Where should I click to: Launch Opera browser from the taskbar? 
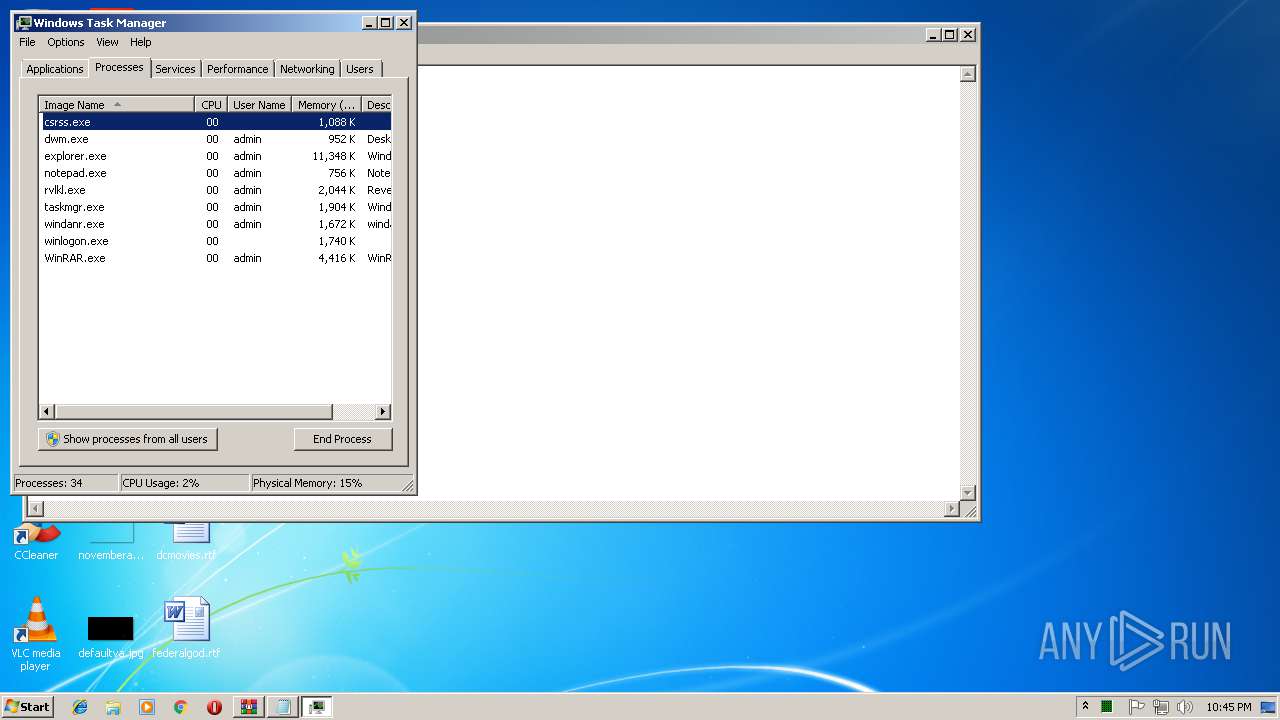(x=214, y=706)
